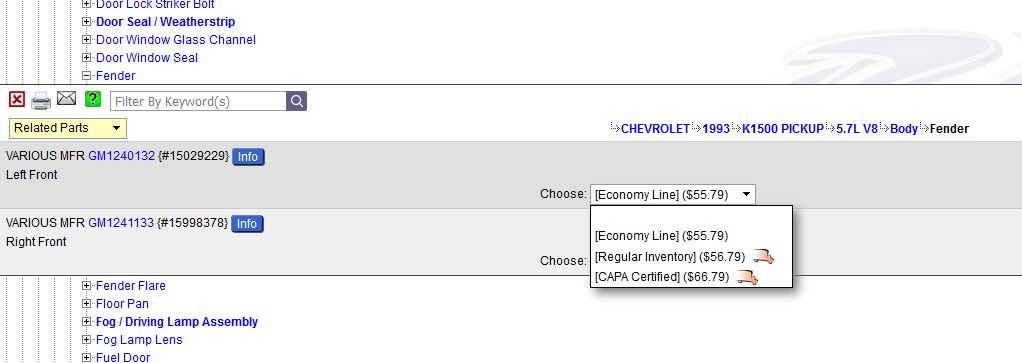Click the printer icon
The image size is (1022, 363).
tap(41, 101)
